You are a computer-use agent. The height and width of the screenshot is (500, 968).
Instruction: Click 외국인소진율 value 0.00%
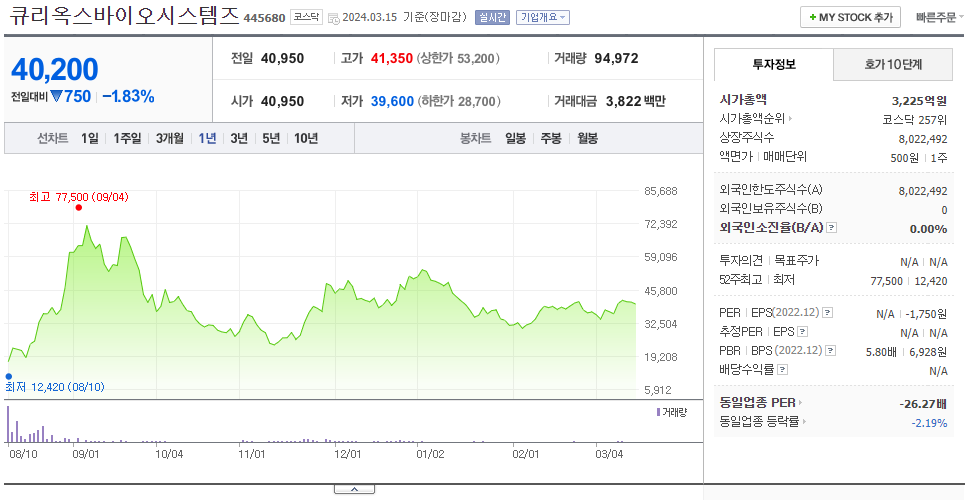pos(928,229)
